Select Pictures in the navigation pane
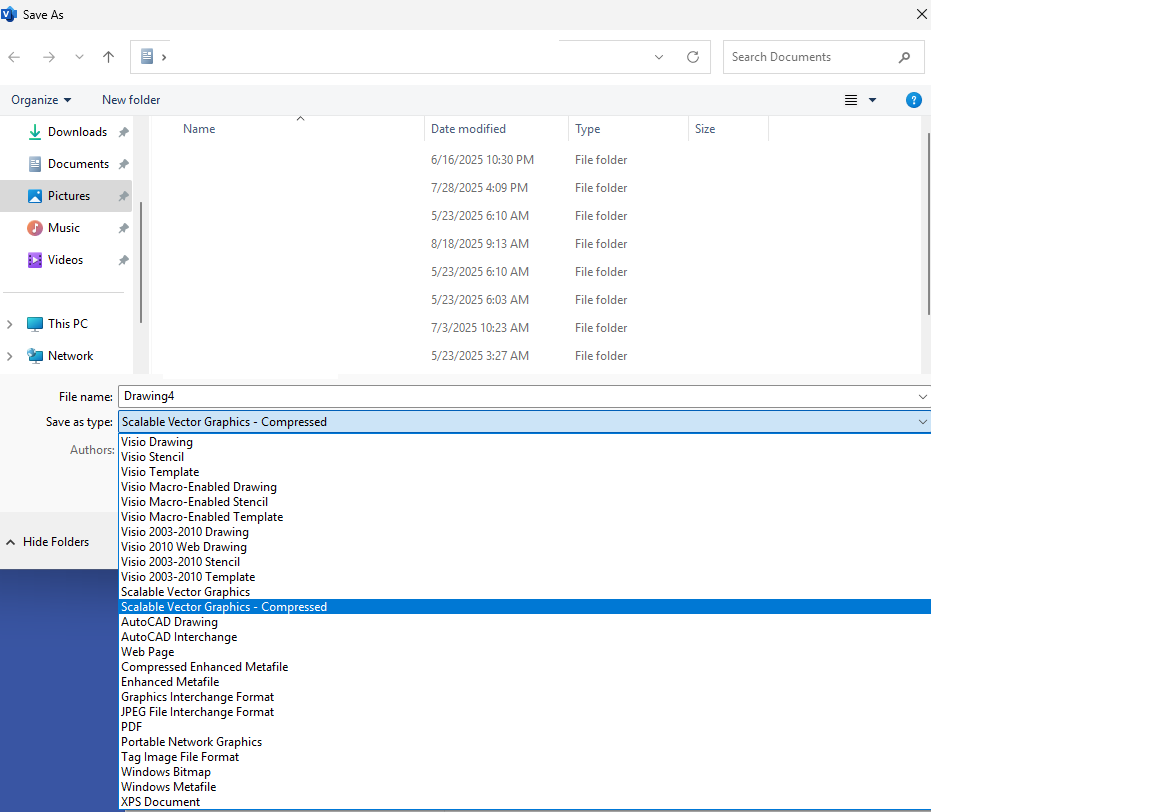 (68, 196)
